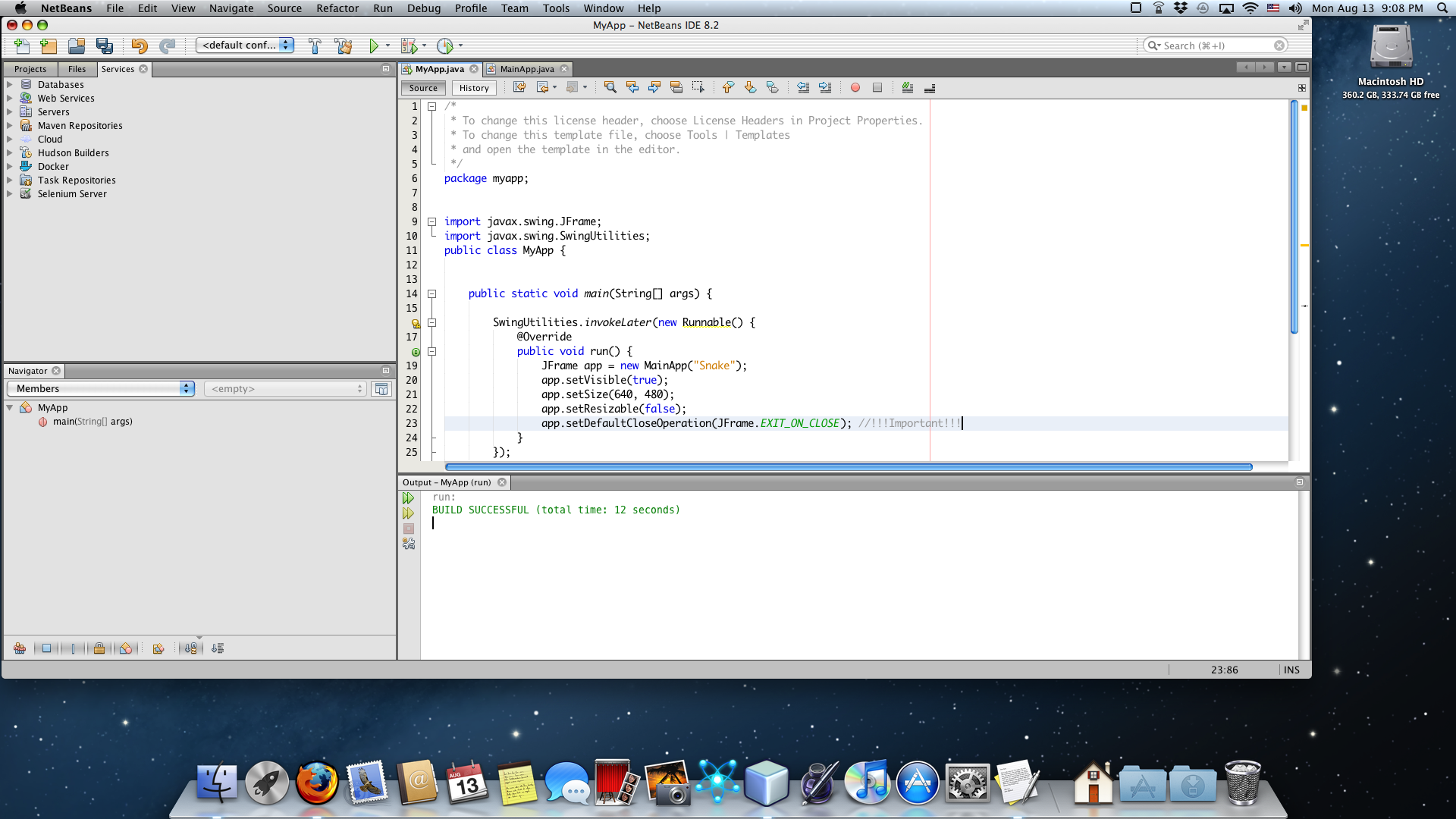Screen dimensions: 1456x819
Task: Open the default config dropdown
Action: click(x=245, y=45)
